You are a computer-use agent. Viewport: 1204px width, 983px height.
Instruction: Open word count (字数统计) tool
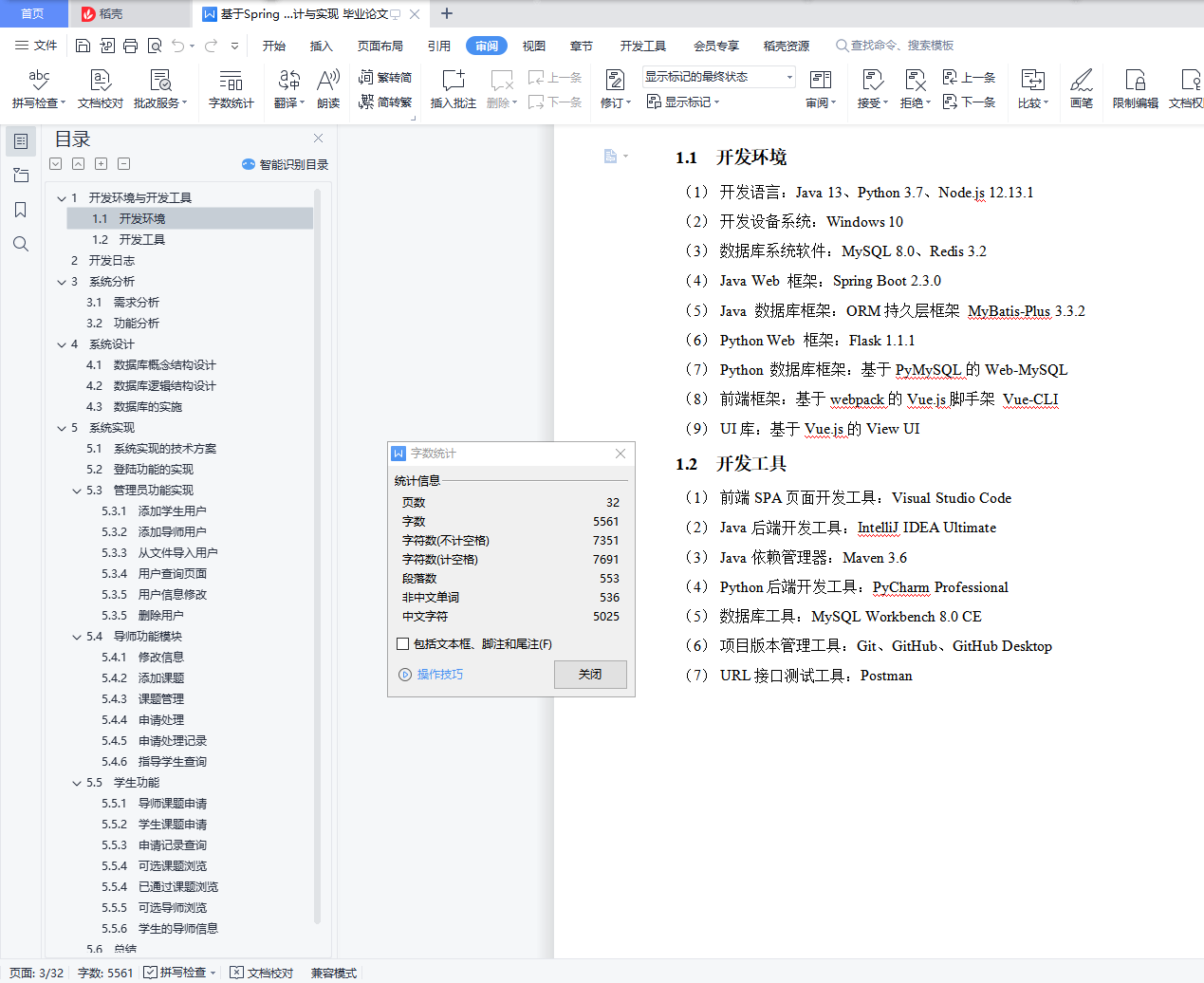click(x=231, y=89)
